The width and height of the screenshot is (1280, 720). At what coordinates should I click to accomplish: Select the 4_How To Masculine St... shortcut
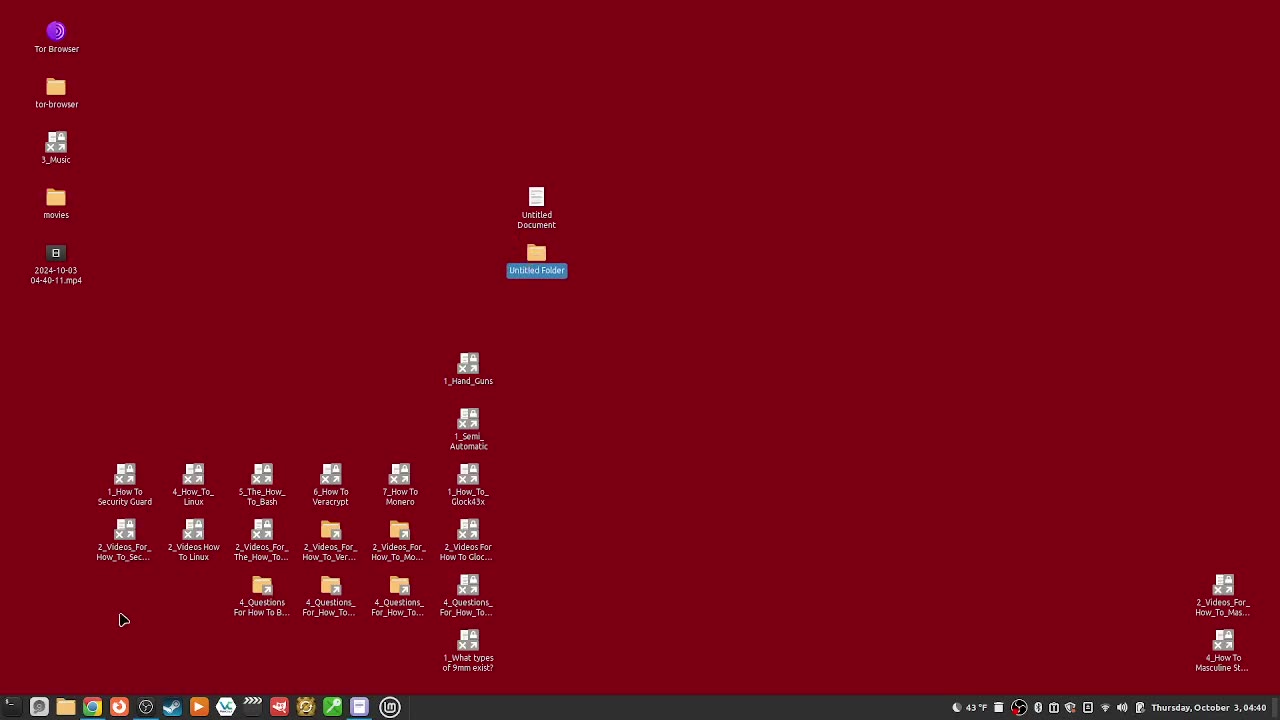coord(1223,651)
